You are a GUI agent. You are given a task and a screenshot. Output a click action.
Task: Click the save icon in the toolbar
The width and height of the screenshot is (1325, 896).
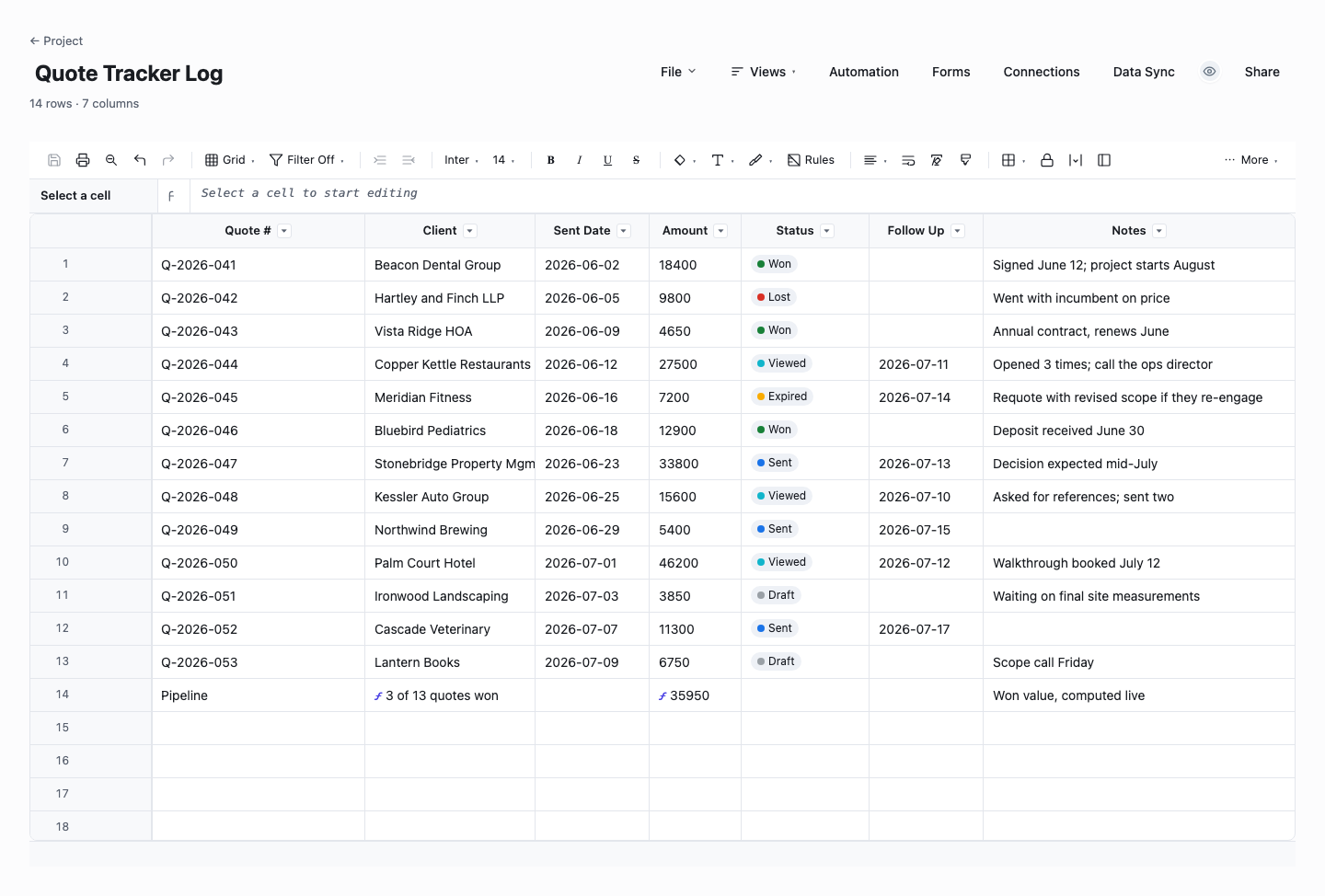coord(54,160)
